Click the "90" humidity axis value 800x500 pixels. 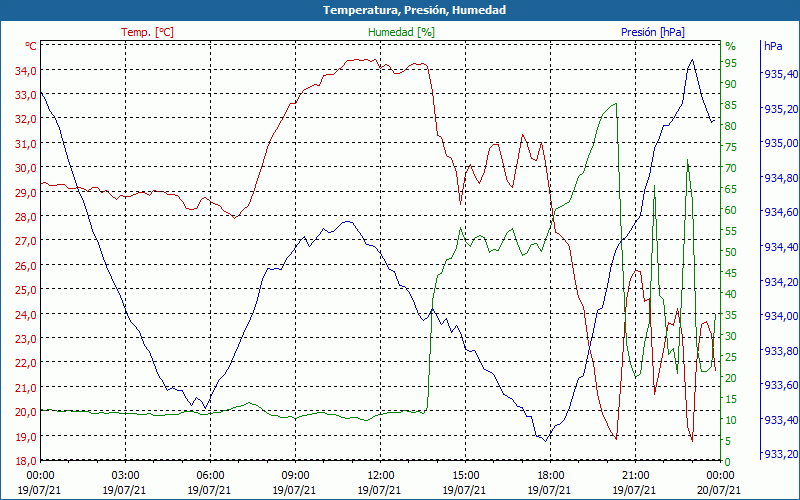tap(731, 84)
